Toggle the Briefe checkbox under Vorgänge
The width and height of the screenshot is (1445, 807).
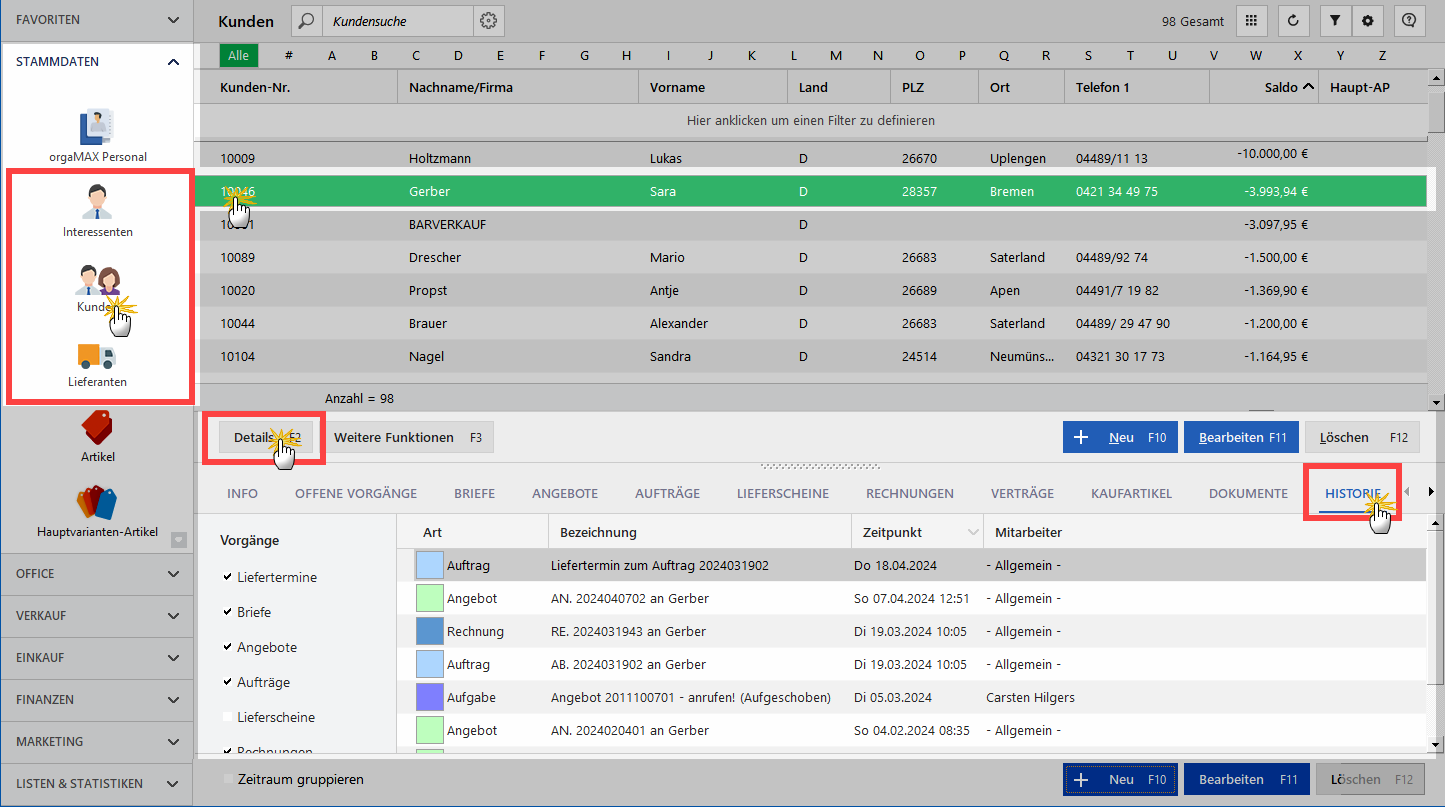click(227, 612)
